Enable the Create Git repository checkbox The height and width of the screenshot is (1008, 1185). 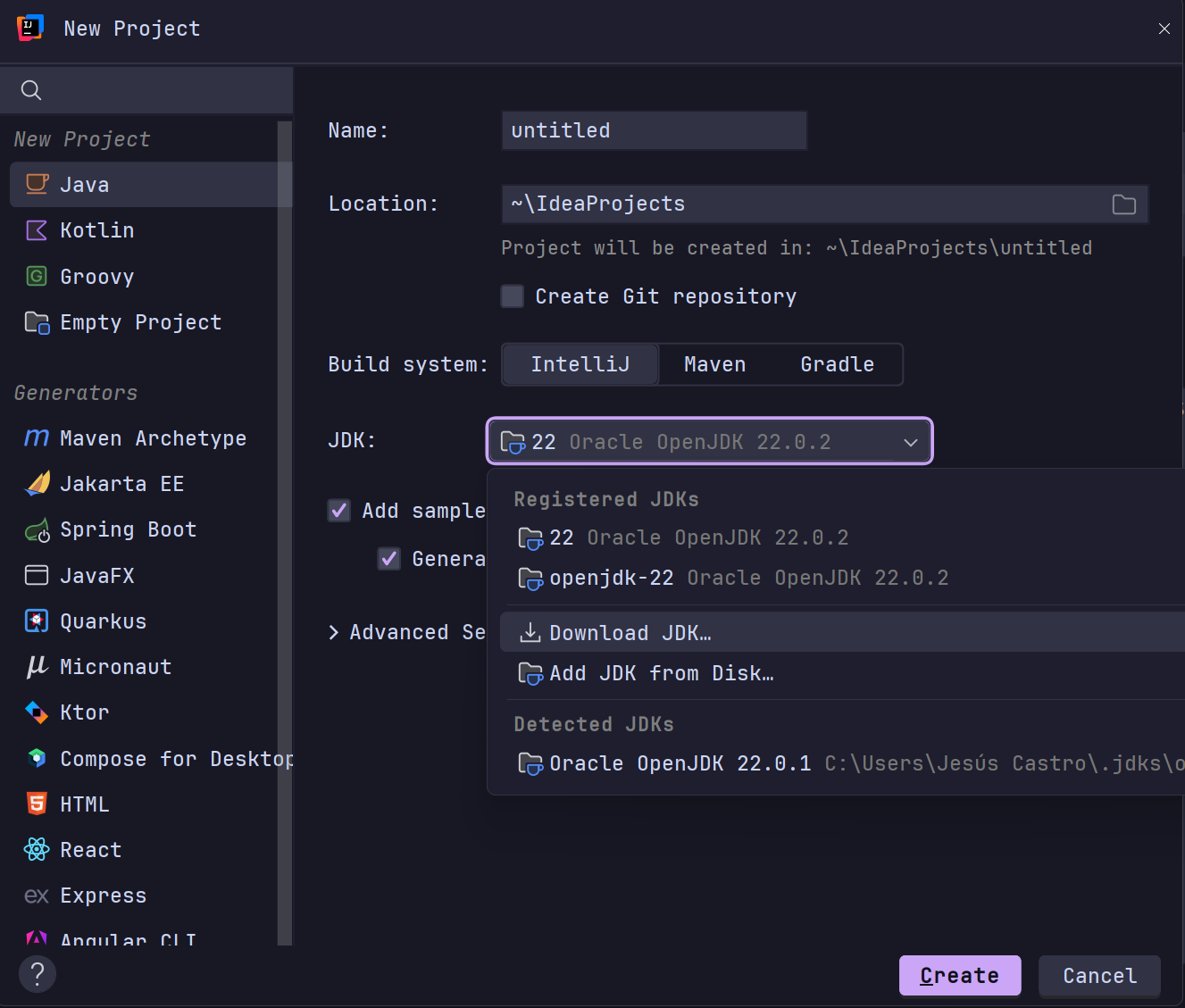(x=513, y=296)
